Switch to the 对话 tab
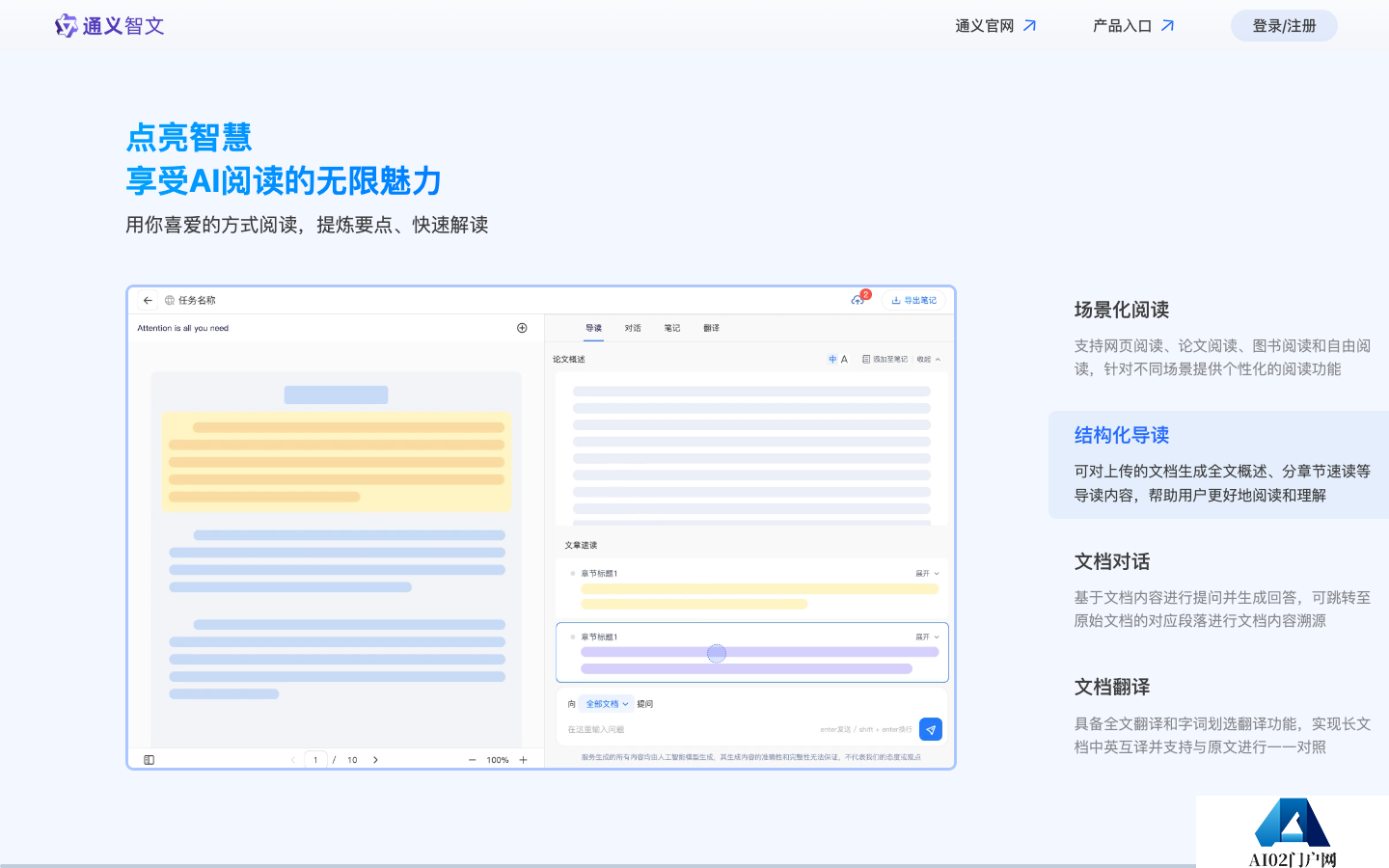1389x868 pixels. [x=633, y=328]
